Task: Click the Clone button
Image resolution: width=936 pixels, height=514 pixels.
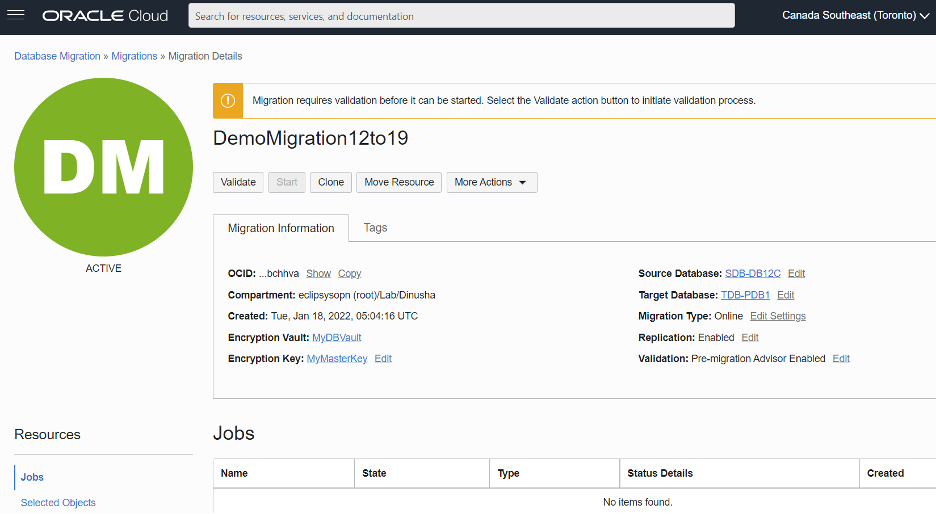Action: [331, 182]
